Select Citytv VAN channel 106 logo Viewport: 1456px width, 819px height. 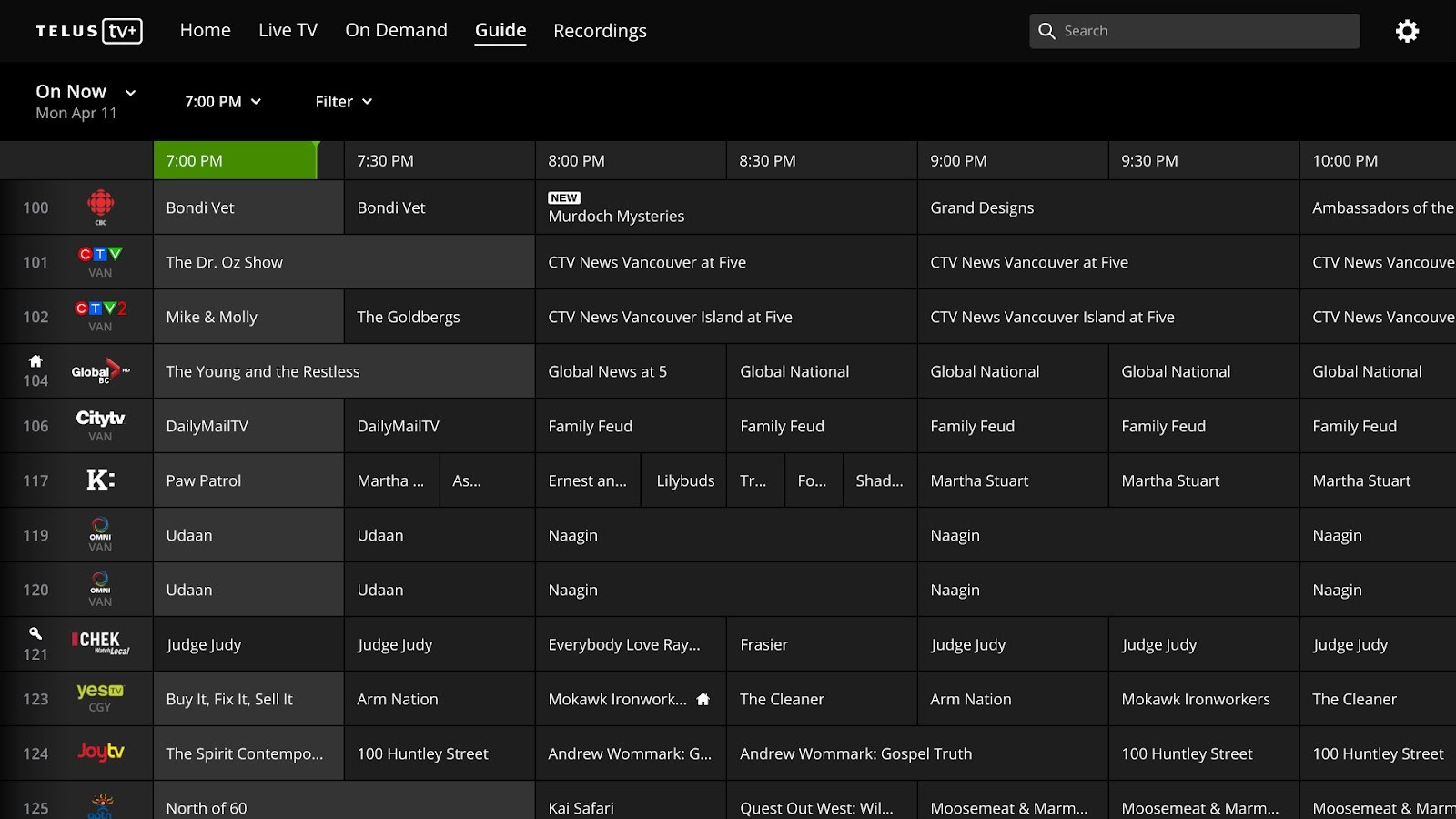click(100, 425)
